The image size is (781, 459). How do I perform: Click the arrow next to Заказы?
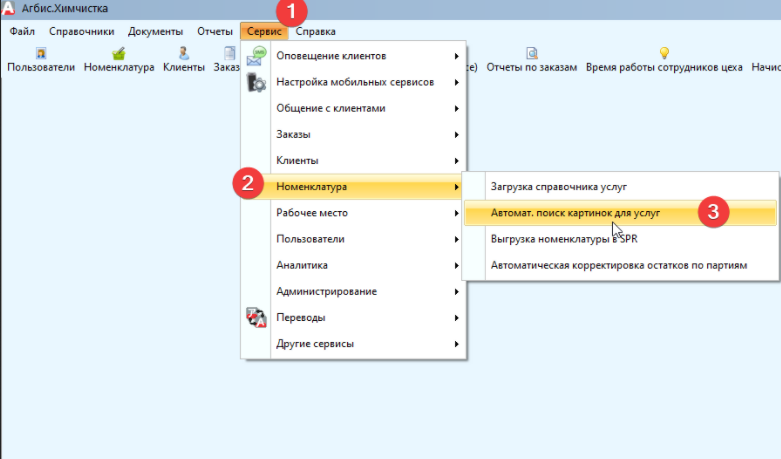(456, 134)
